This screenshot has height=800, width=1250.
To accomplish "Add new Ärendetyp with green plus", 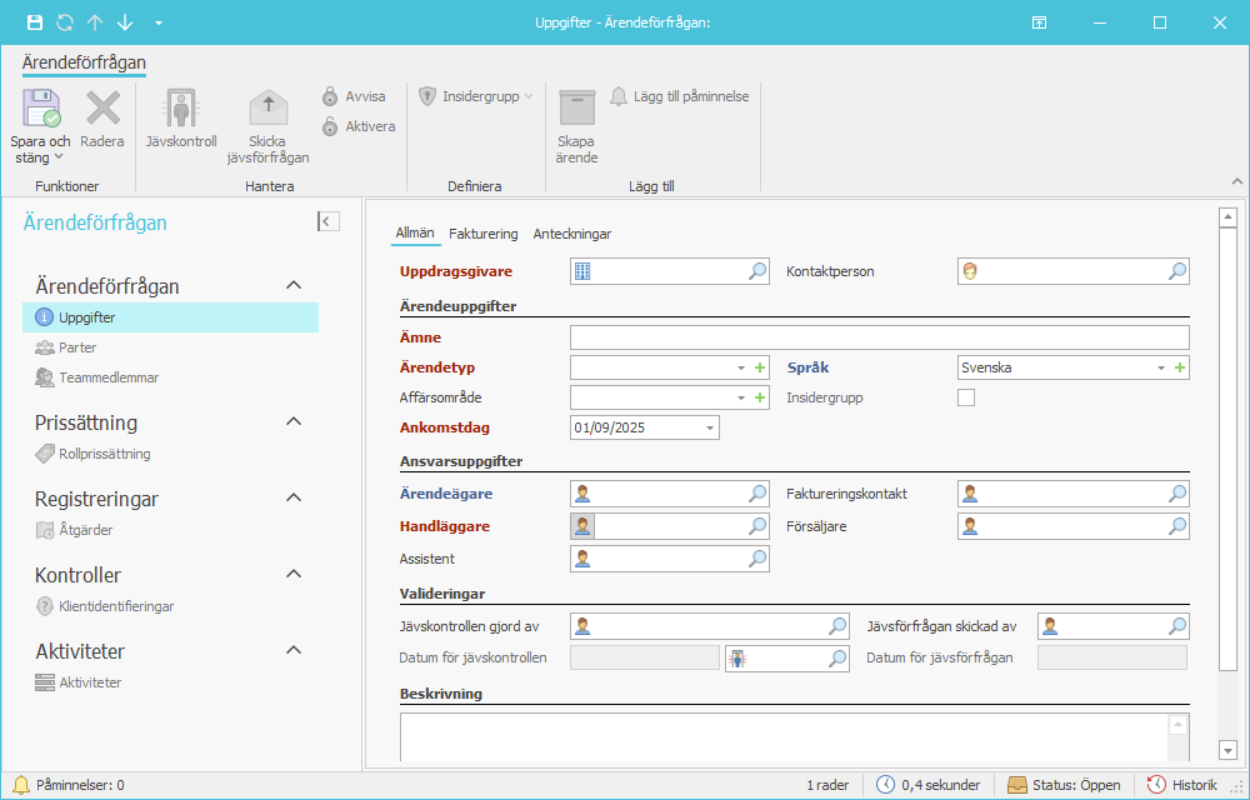I will pyautogui.click(x=760, y=368).
